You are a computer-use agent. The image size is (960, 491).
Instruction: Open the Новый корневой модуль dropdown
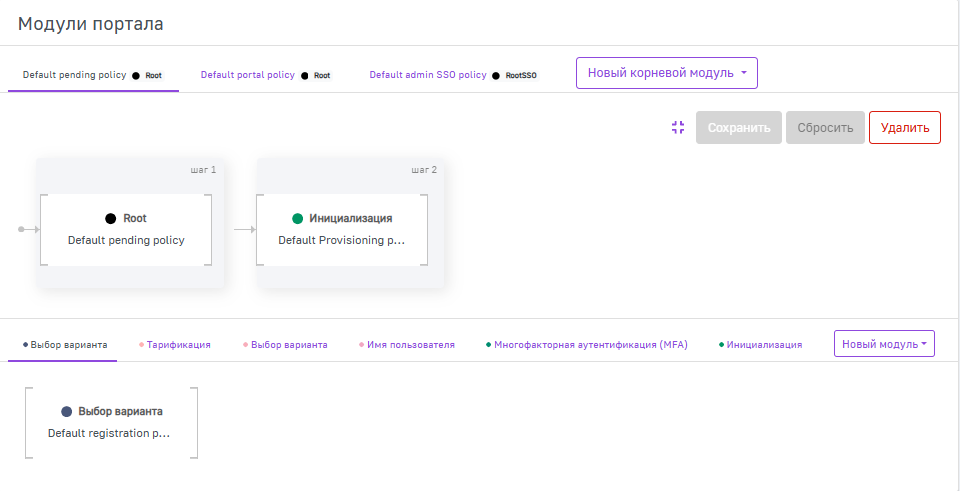666,73
